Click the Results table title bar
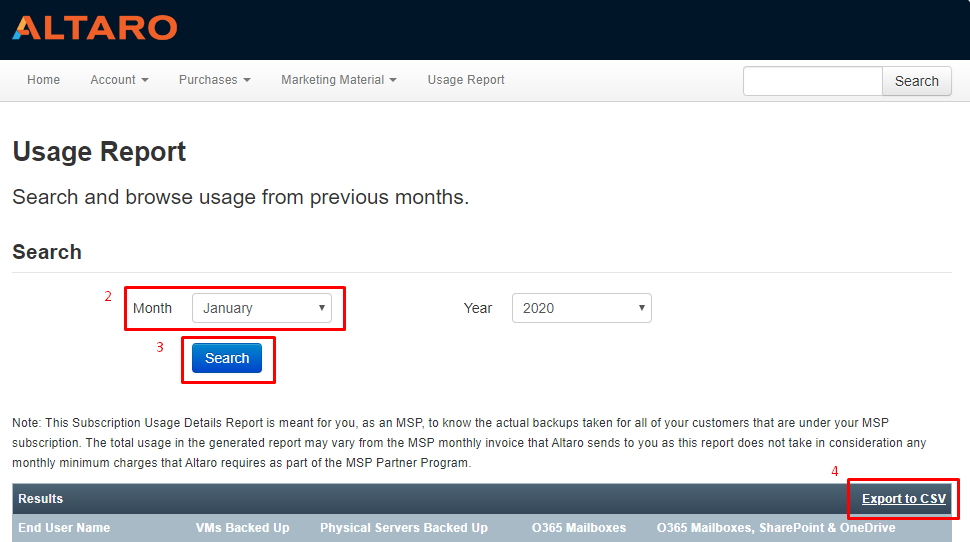Viewport: 970px width, 542px height. click(x=400, y=499)
